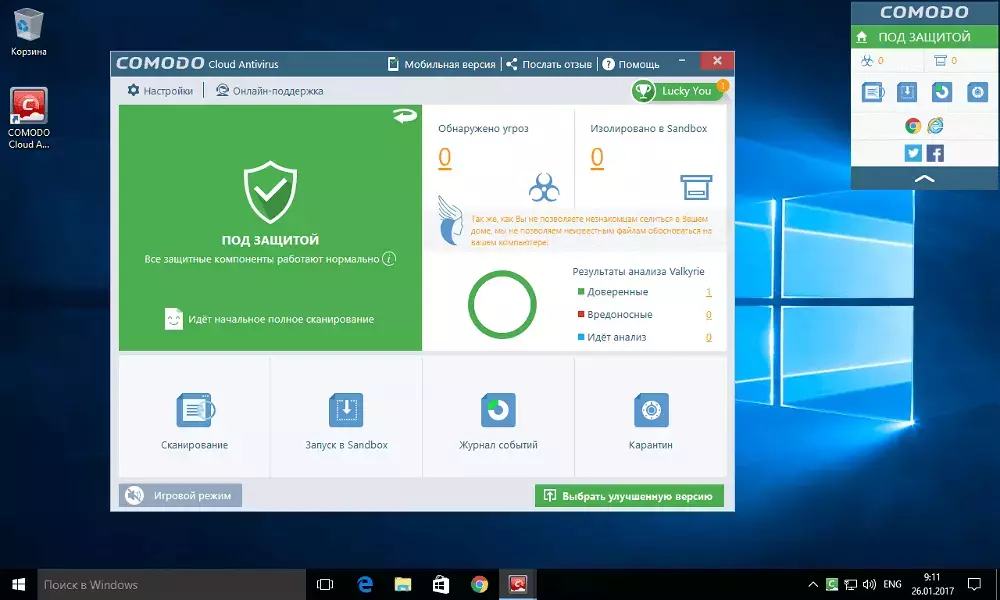Click the sandbox box icon under Изолировано в Sandbox
The height and width of the screenshot is (600, 1000).
click(696, 187)
